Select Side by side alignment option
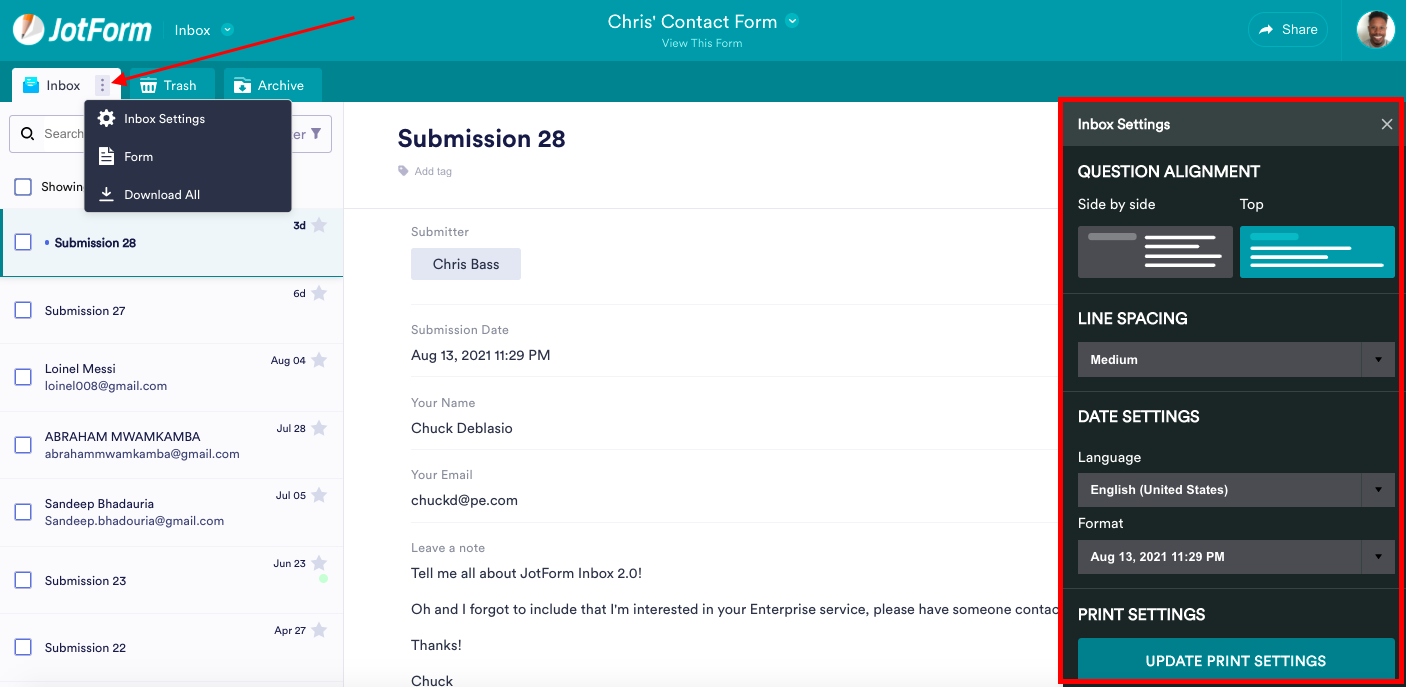 tap(1155, 252)
